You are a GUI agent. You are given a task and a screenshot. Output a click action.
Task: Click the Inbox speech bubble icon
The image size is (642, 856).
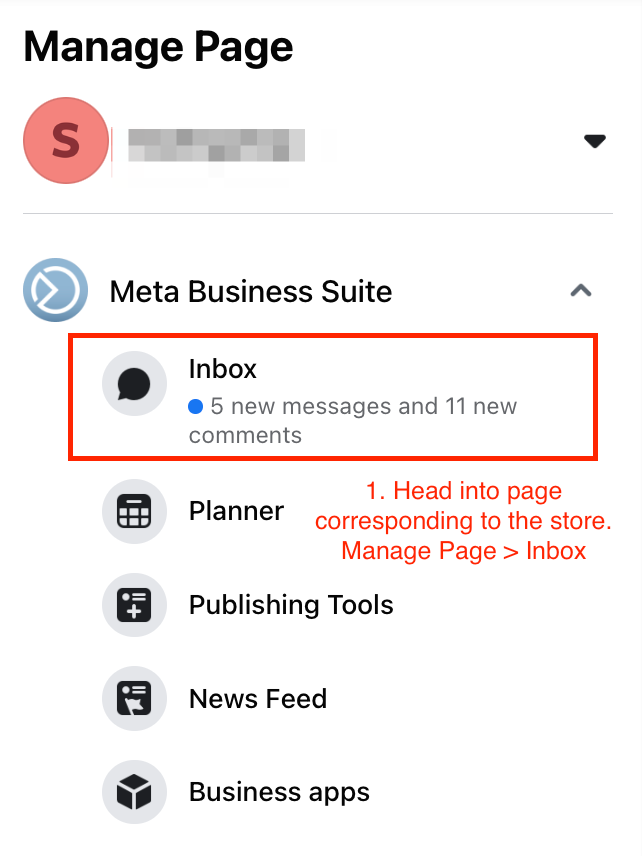(134, 384)
